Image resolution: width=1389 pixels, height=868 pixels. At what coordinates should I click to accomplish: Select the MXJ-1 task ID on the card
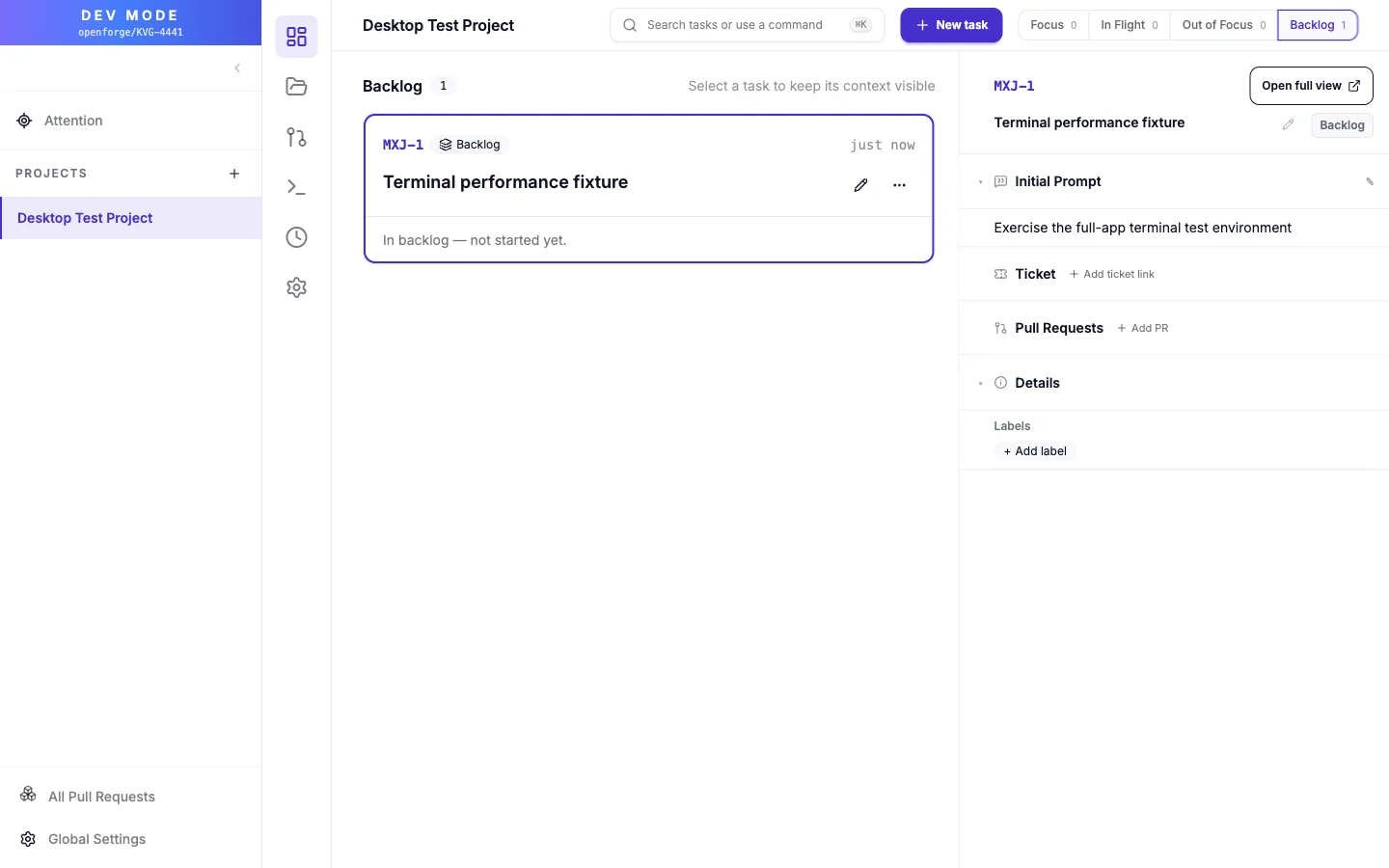pyautogui.click(x=403, y=145)
